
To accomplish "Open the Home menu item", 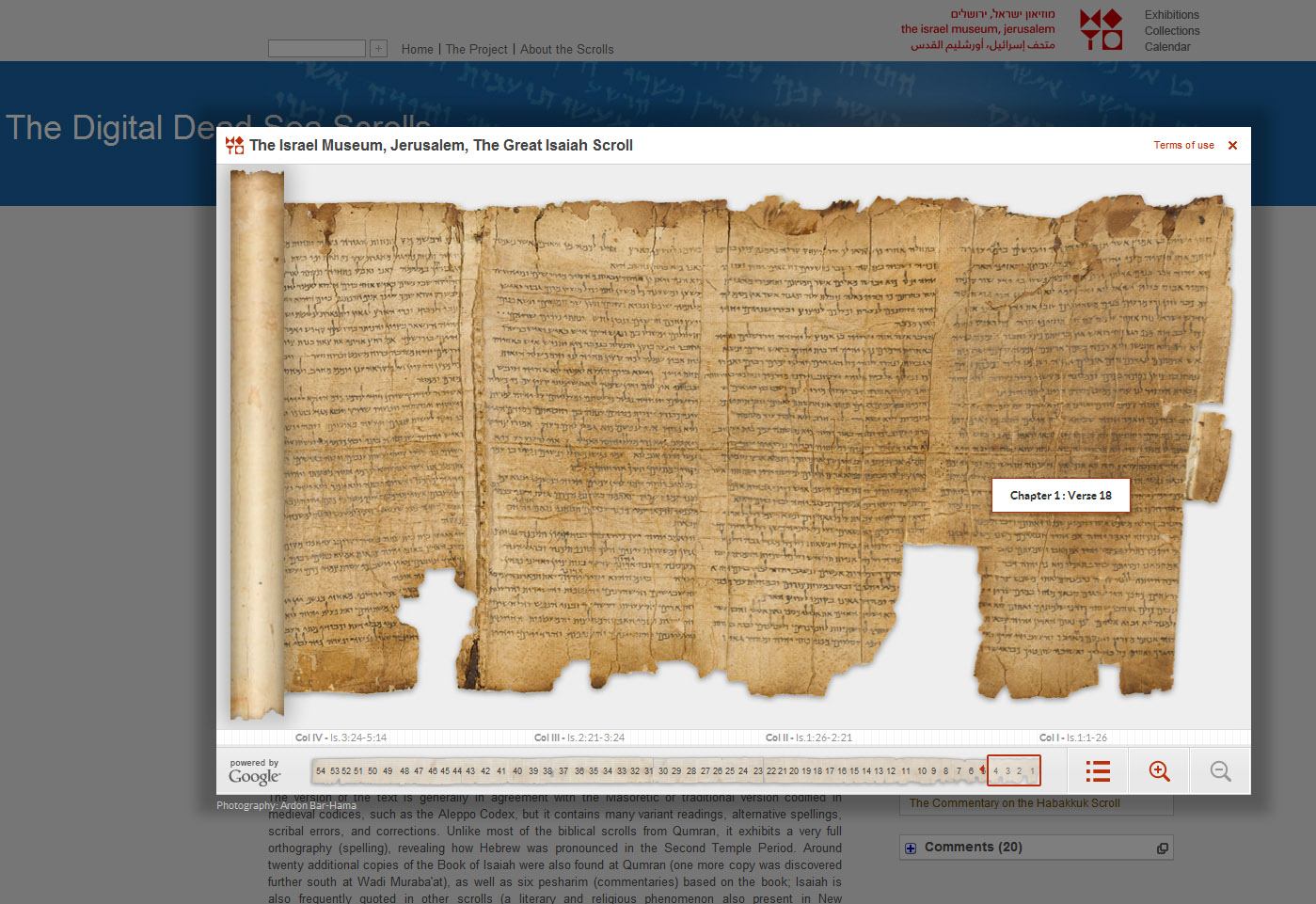I will 417,49.
